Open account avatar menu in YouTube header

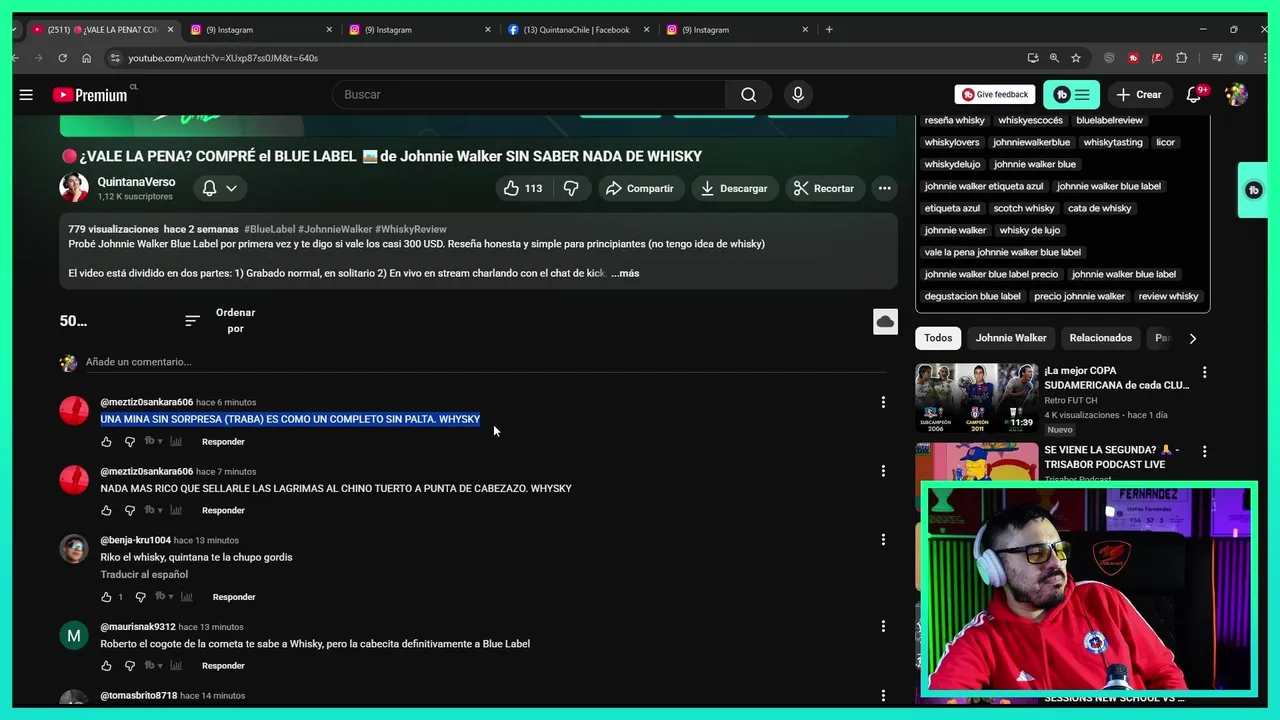[x=1237, y=95]
